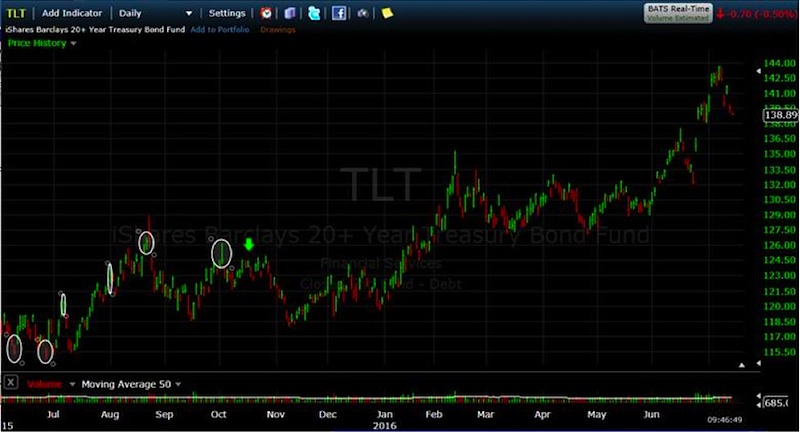
Task: Click the purple stacked pages icon
Action: (290, 13)
